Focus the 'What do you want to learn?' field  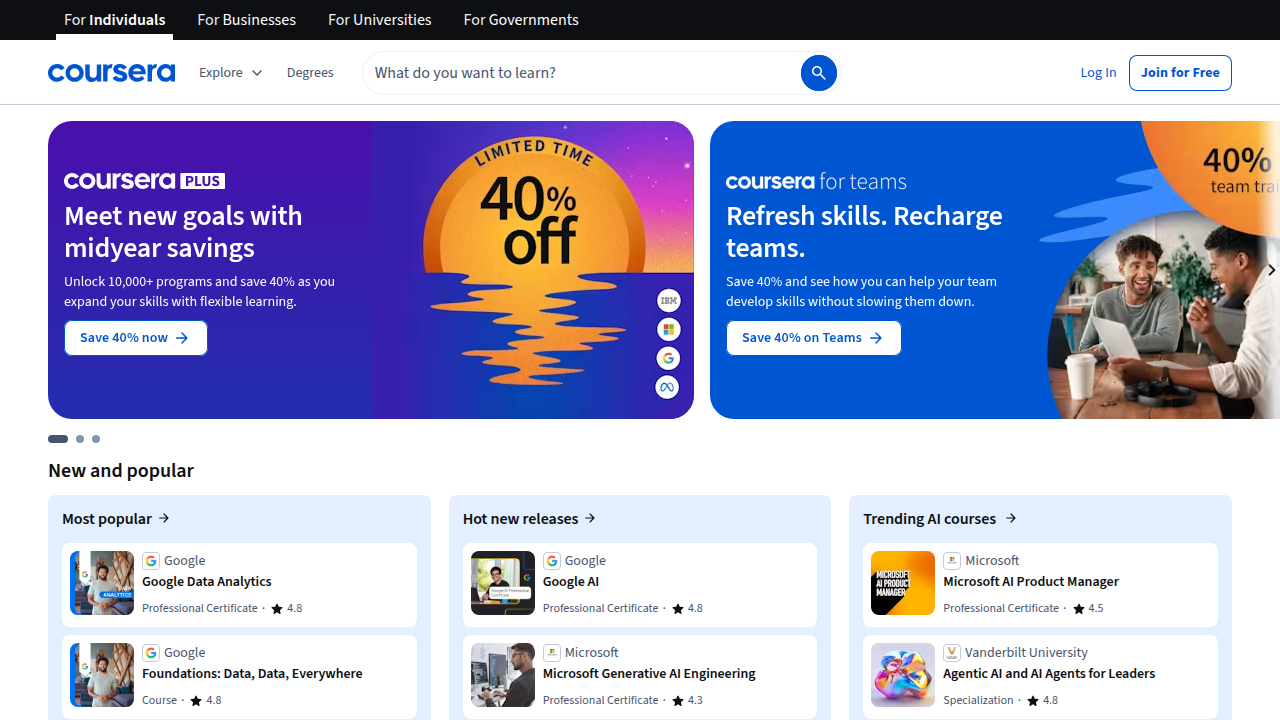click(585, 73)
